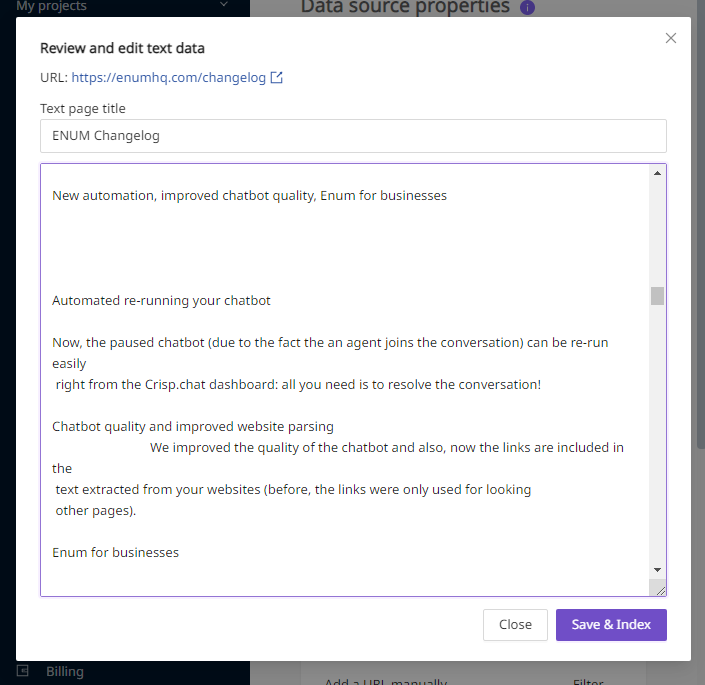Click the Data source properties info icon

pyautogui.click(x=527, y=8)
